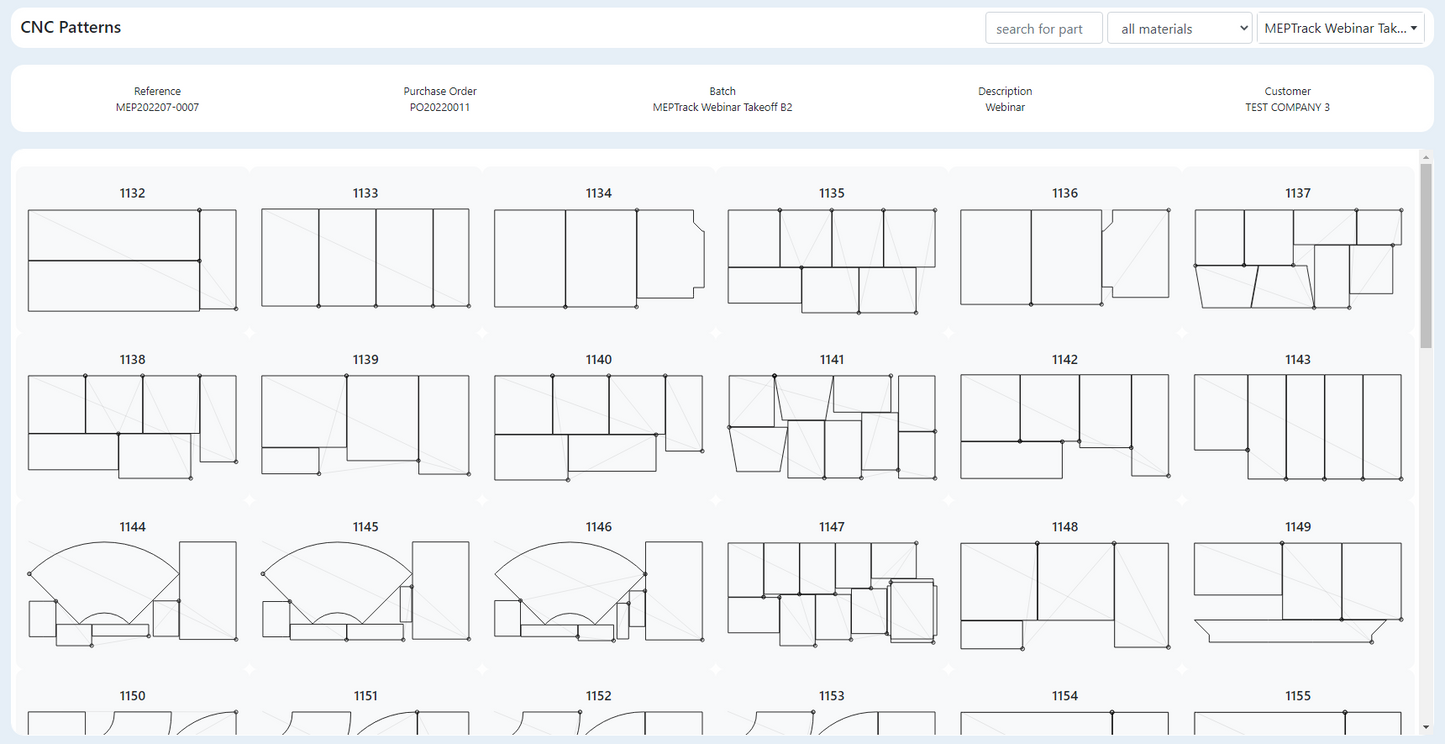The width and height of the screenshot is (1445, 744).
Task: Click the scrollbar up arrow
Action: tap(1426, 157)
